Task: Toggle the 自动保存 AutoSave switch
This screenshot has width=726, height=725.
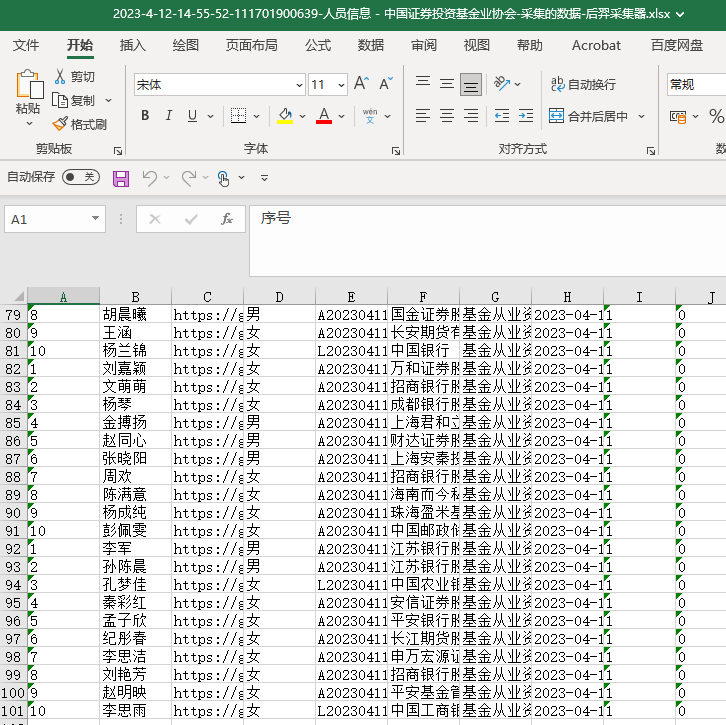Action: coord(81,177)
